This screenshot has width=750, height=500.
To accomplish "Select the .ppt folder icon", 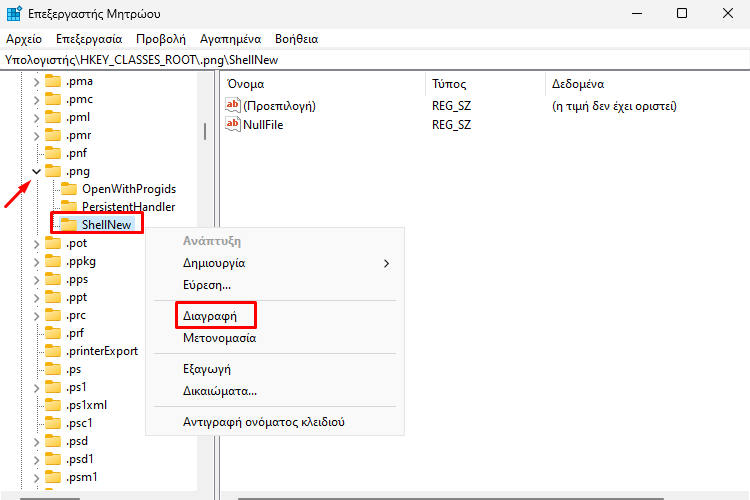I will (53, 297).
